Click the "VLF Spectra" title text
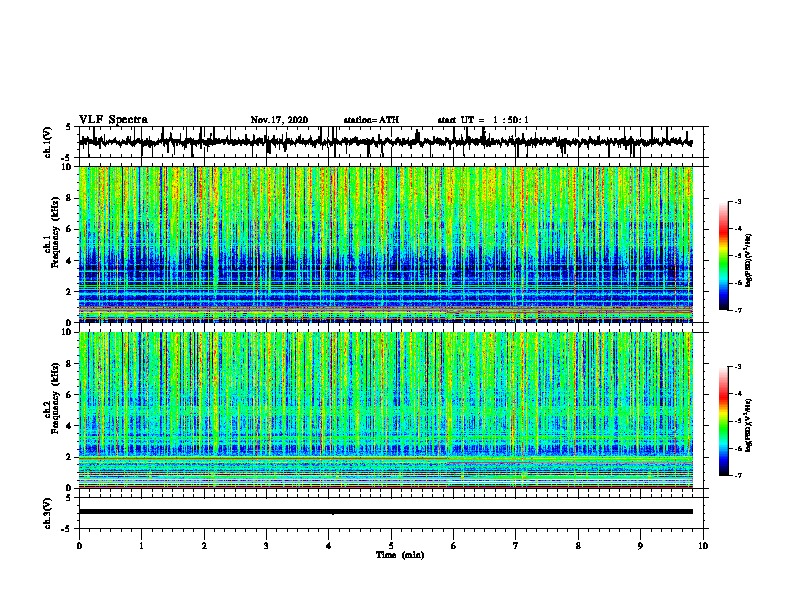The image size is (792, 612). (113, 120)
